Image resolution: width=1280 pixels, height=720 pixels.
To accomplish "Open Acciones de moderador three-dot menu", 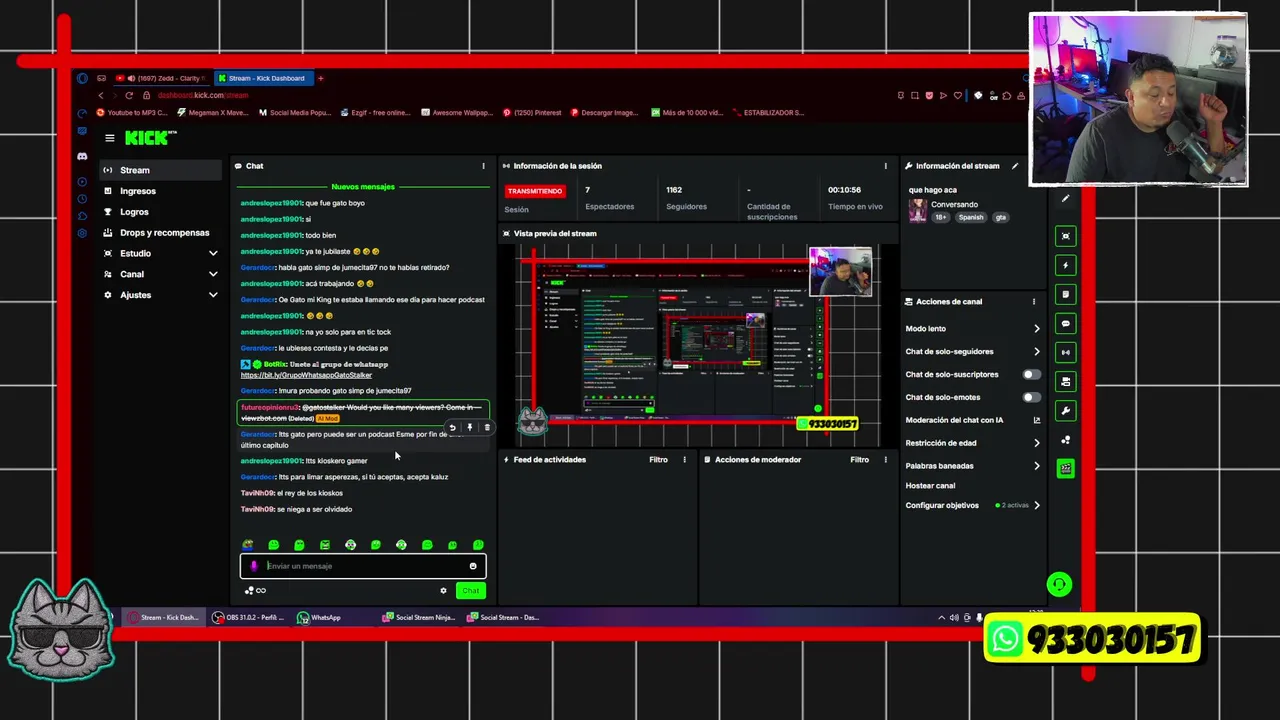I will click(x=885, y=460).
